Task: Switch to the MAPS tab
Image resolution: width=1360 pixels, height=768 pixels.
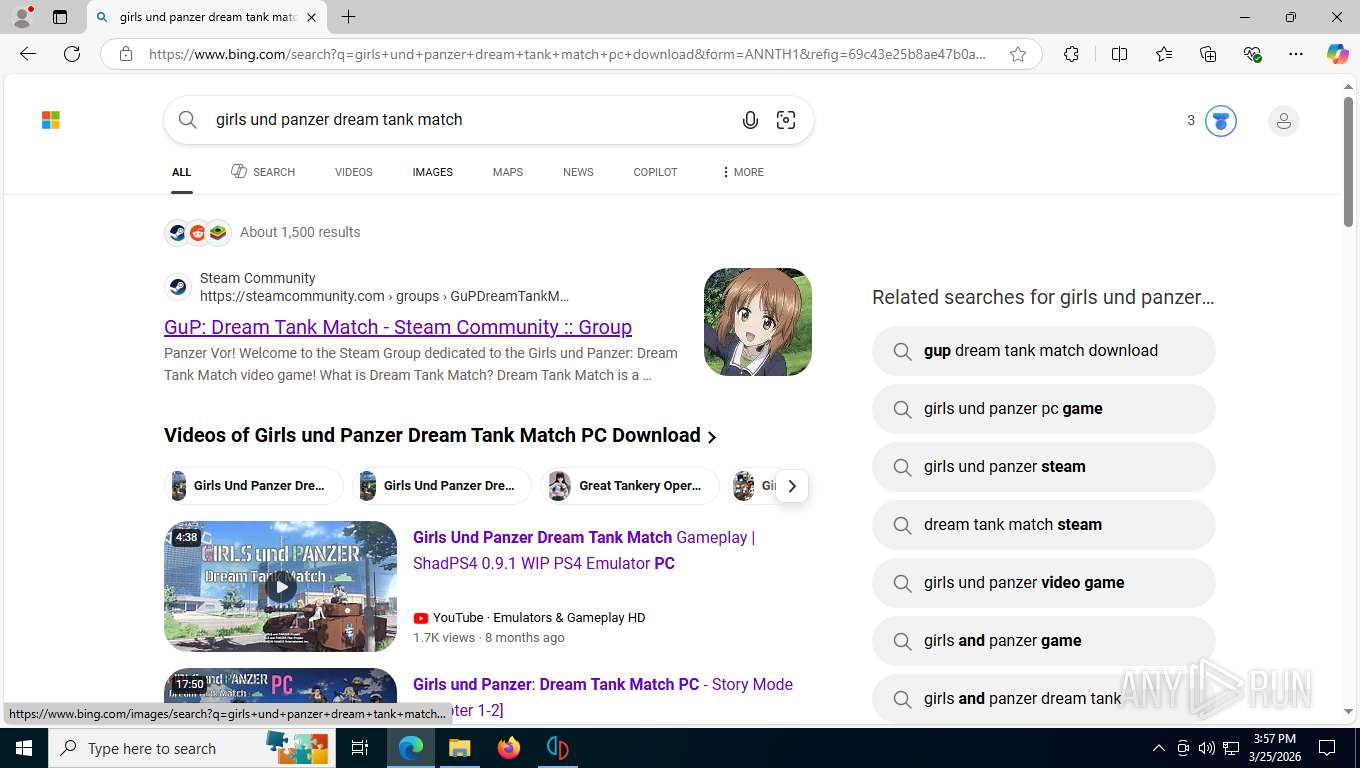Action: point(508,172)
